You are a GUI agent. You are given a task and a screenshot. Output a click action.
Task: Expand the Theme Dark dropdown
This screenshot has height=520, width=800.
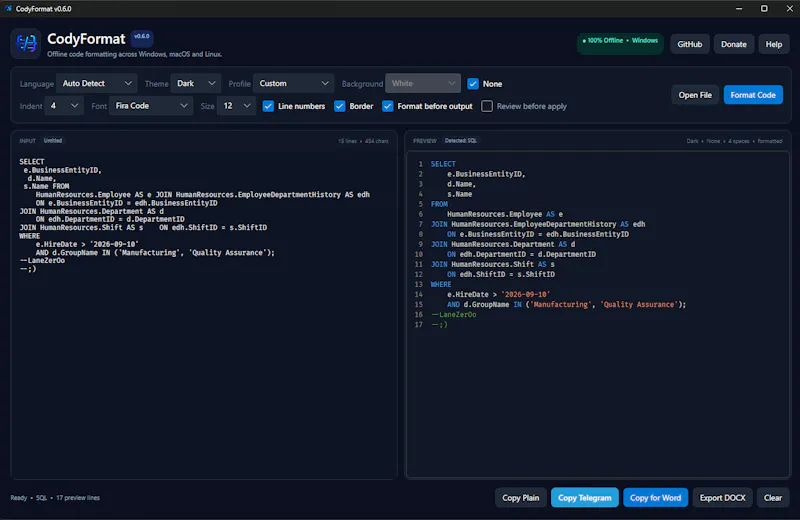click(196, 83)
